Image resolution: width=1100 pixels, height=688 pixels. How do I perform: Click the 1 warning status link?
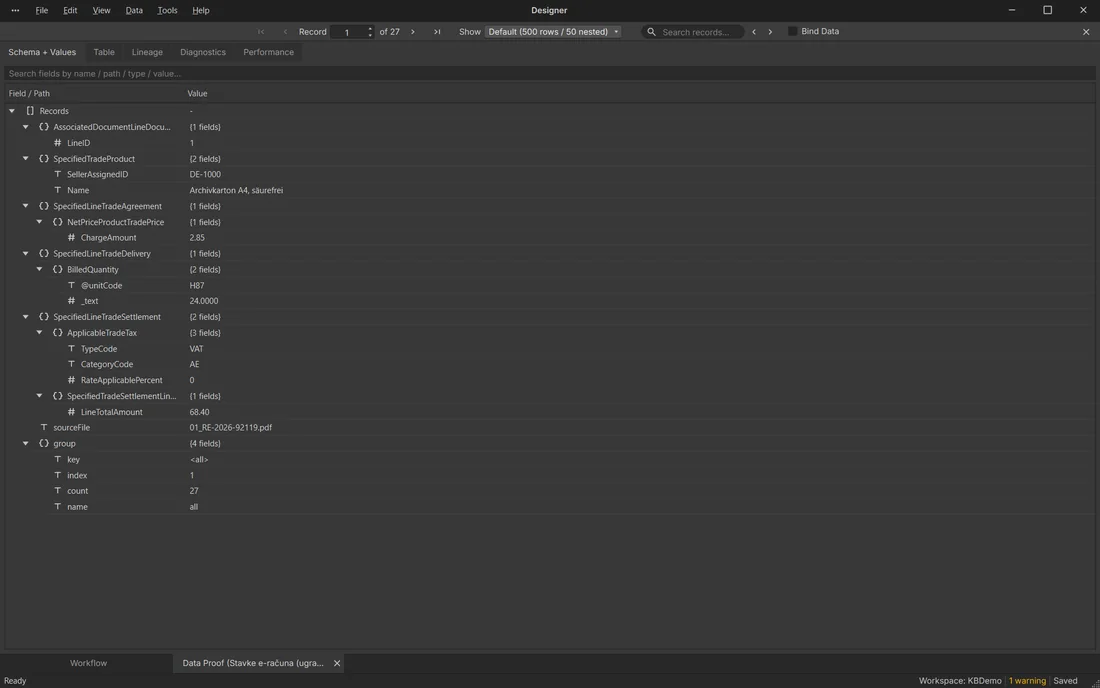[x=1027, y=681]
